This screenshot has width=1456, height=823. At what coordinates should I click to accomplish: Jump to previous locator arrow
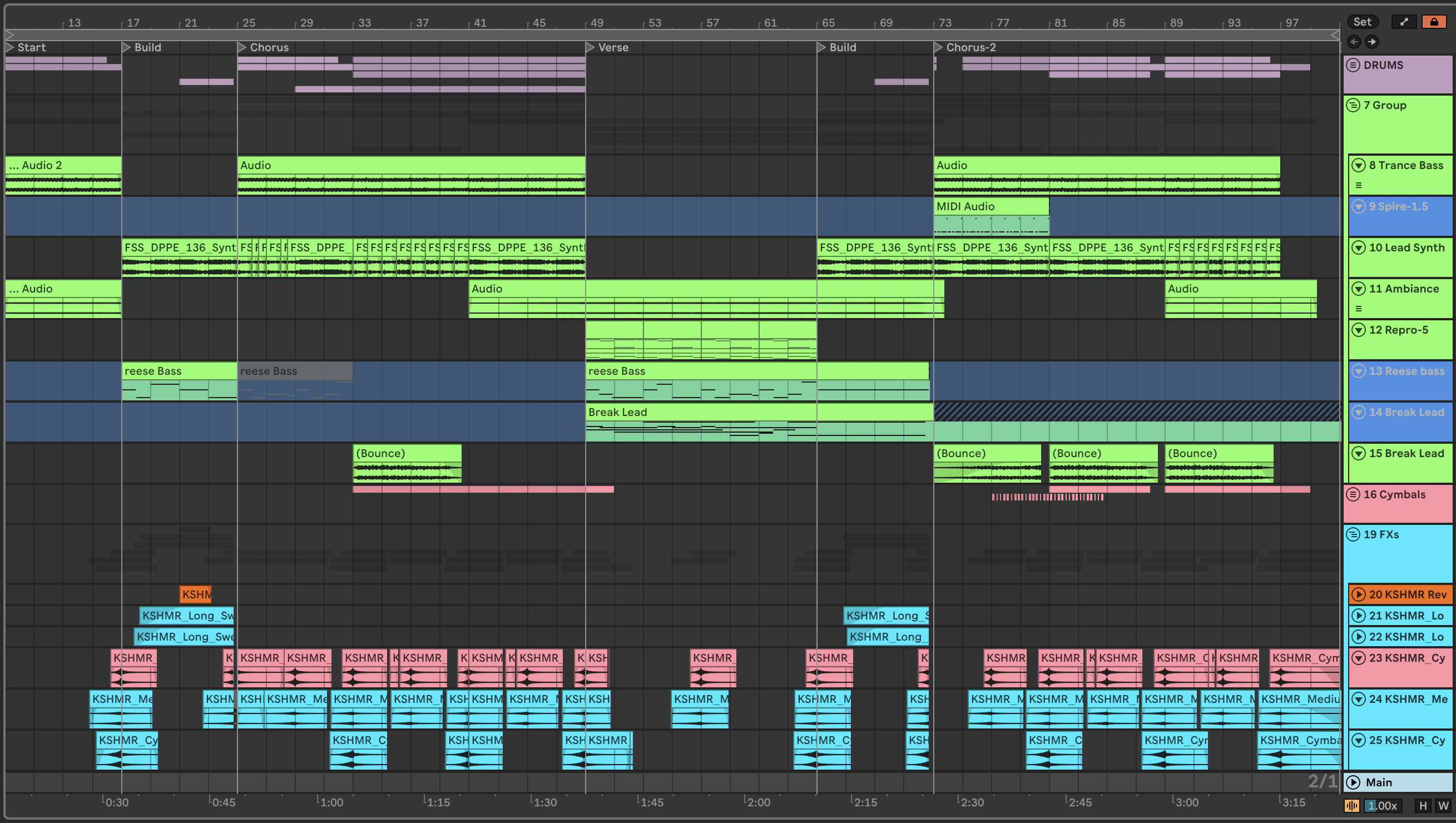tap(1354, 42)
